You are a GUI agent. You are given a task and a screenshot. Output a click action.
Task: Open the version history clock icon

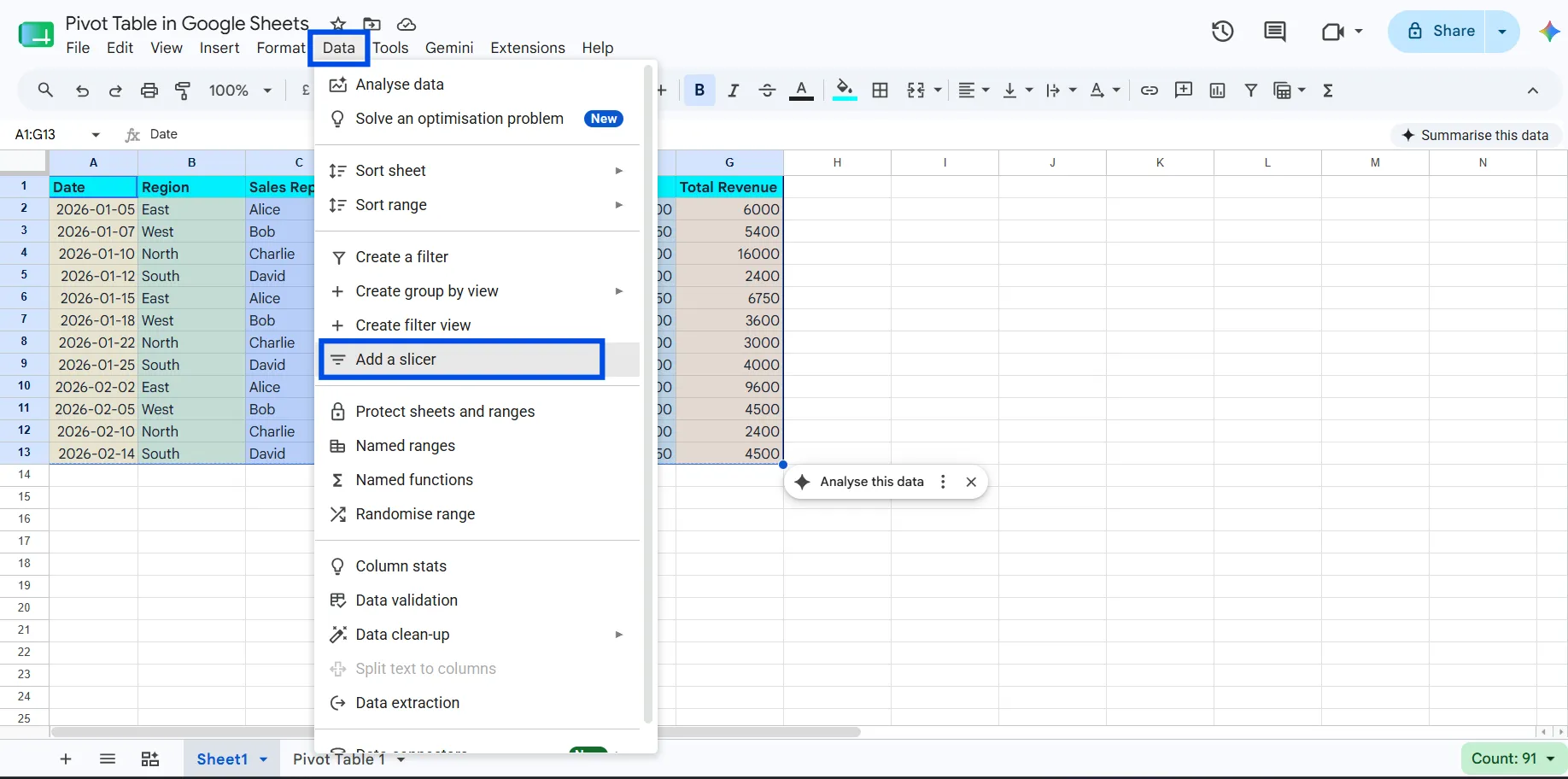1222,32
